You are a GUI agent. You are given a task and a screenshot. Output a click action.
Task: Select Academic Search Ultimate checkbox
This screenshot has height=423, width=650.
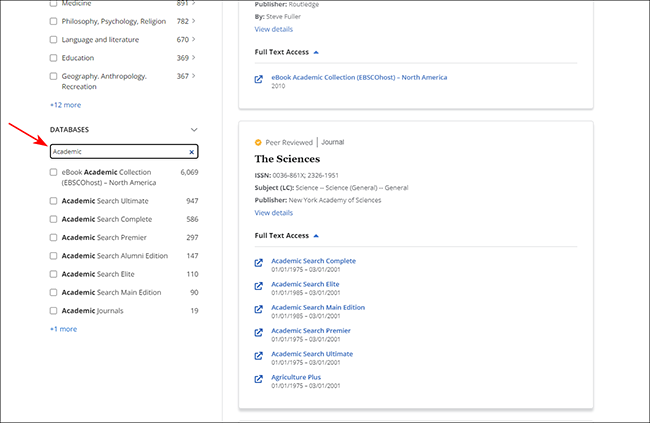point(53,201)
